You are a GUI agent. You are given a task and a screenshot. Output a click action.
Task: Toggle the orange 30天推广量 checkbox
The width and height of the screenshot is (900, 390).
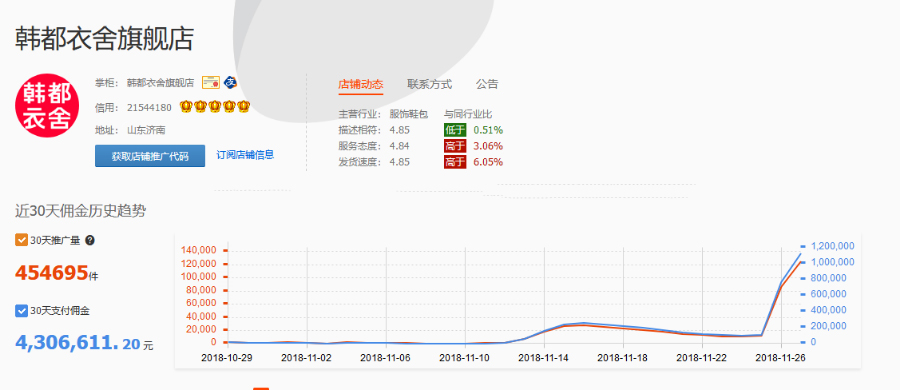[21, 240]
